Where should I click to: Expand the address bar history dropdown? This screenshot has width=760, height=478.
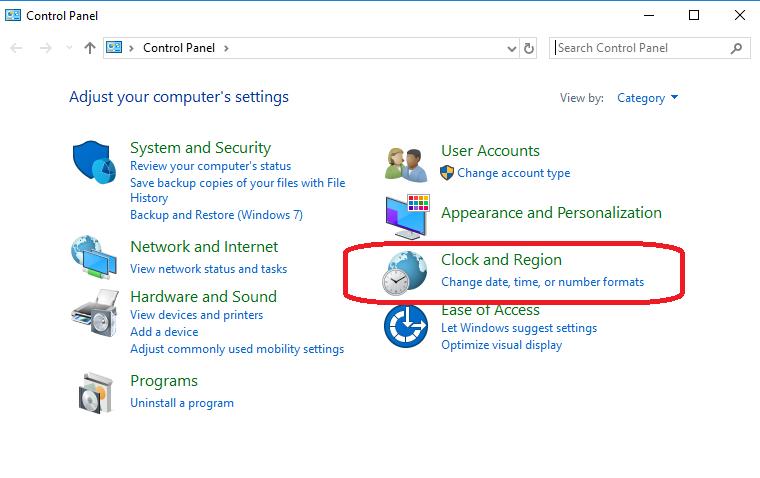click(511, 48)
